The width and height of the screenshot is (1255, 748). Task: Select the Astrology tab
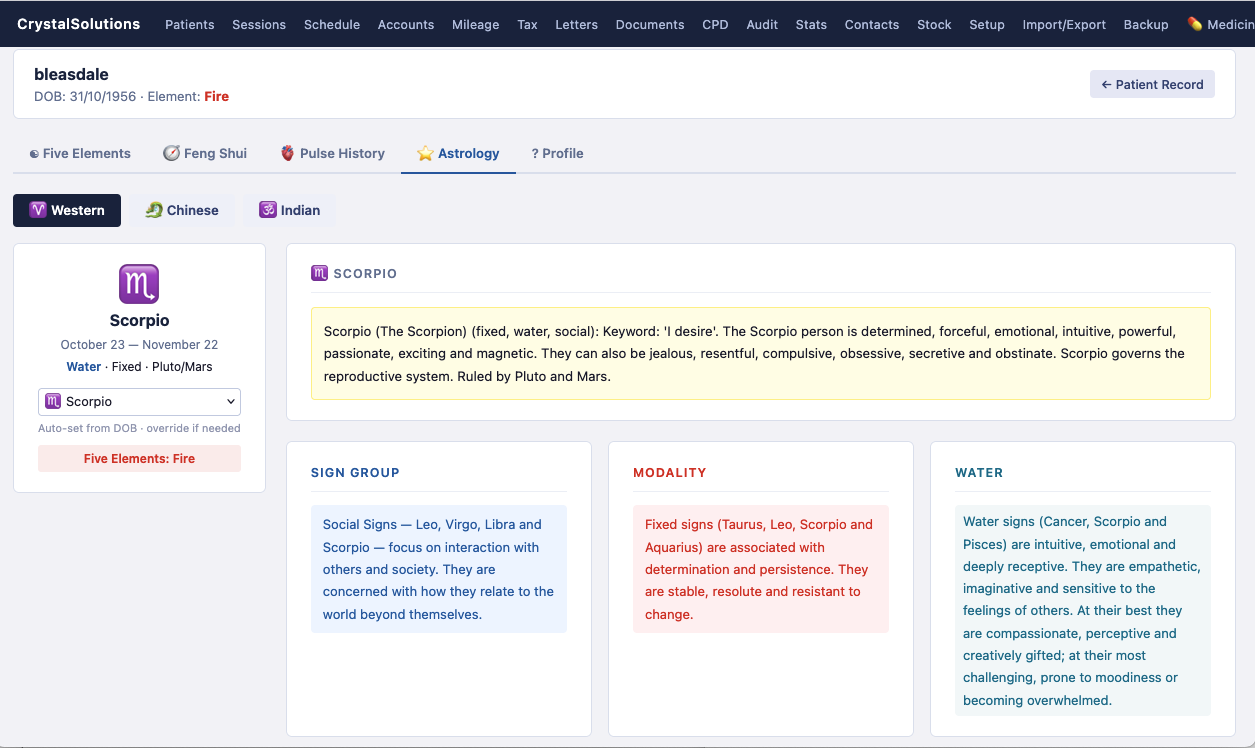pyautogui.click(x=458, y=153)
